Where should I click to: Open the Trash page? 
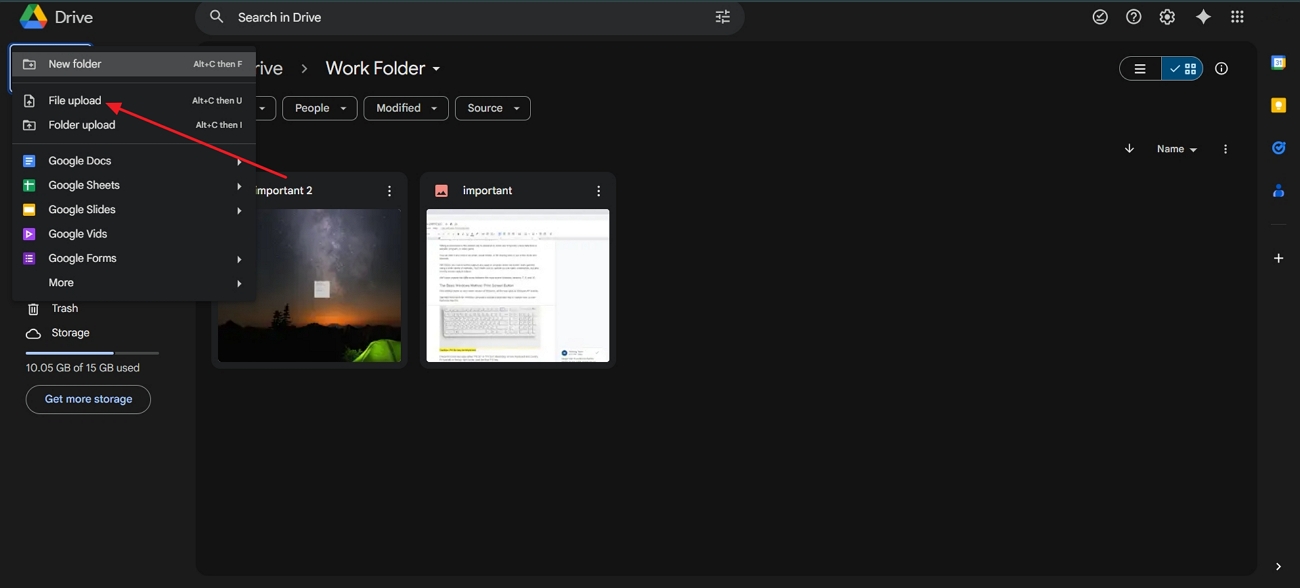(x=65, y=308)
